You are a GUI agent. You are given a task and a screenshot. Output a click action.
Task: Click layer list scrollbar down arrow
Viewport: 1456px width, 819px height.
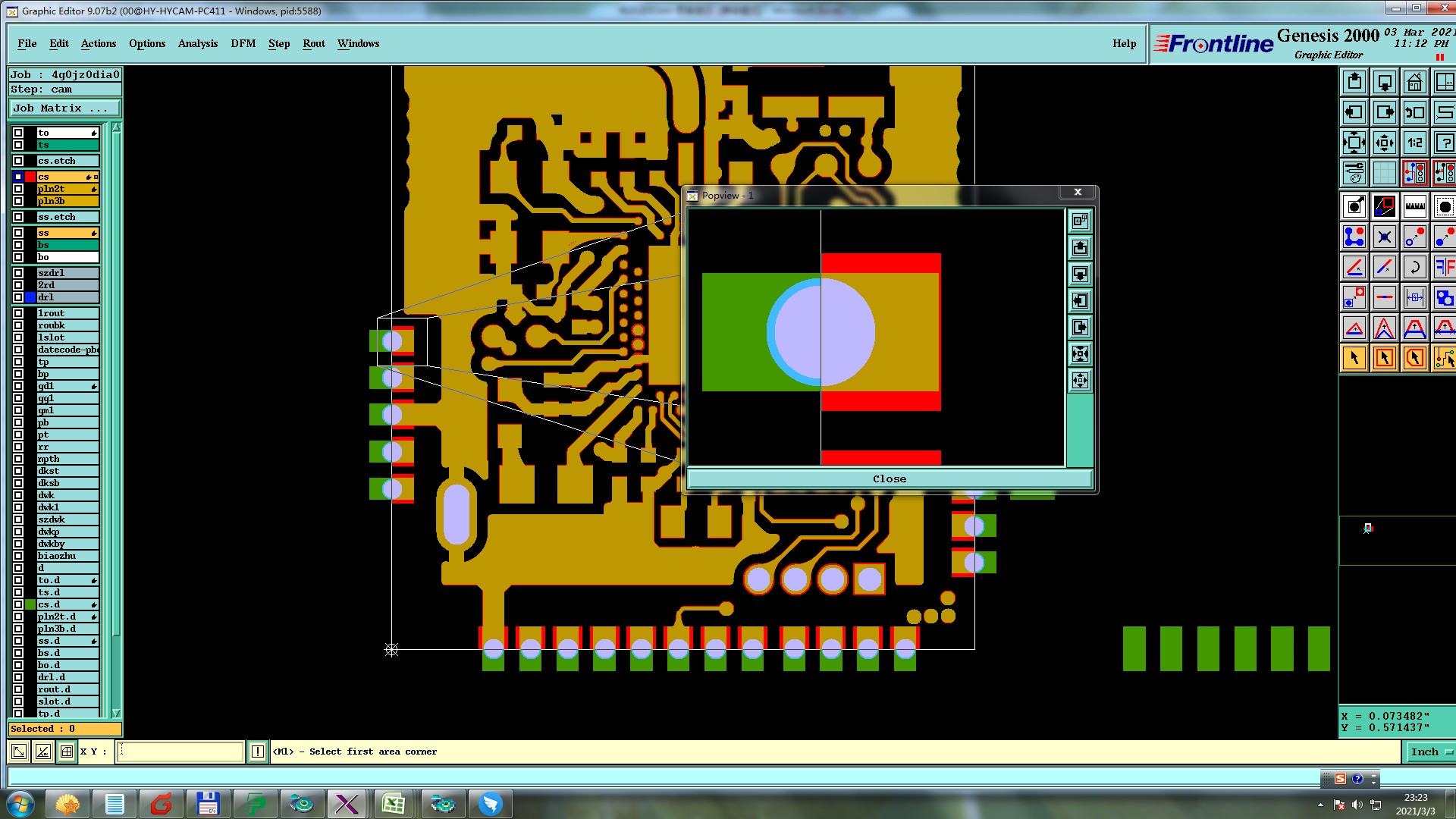pos(116,713)
